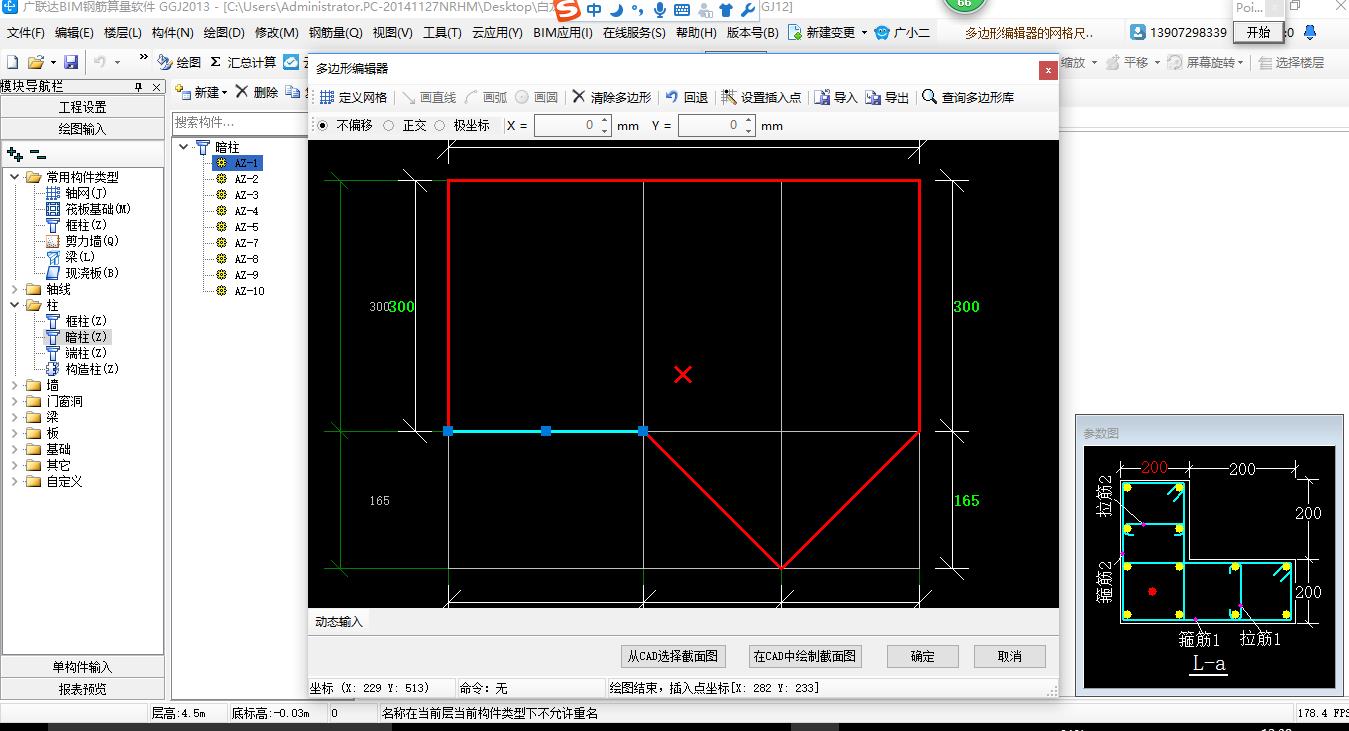Expand the 基础 tree node
The width and height of the screenshot is (1349, 731).
coord(14,449)
